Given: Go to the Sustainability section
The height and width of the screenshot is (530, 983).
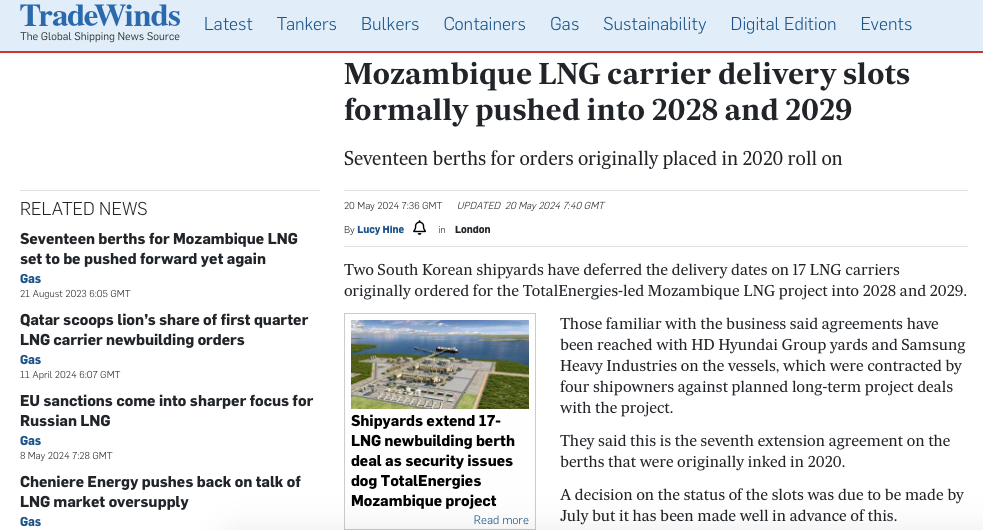Looking at the screenshot, I should click(x=654, y=24).
